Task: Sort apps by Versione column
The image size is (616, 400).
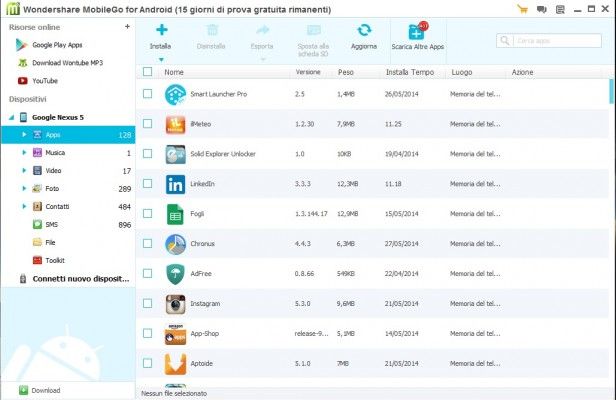Action: 308,72
